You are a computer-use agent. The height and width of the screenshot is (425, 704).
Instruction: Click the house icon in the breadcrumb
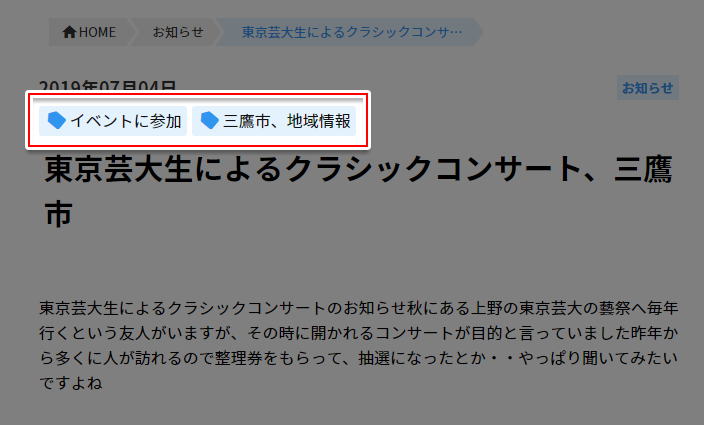pyautogui.click(x=69, y=32)
